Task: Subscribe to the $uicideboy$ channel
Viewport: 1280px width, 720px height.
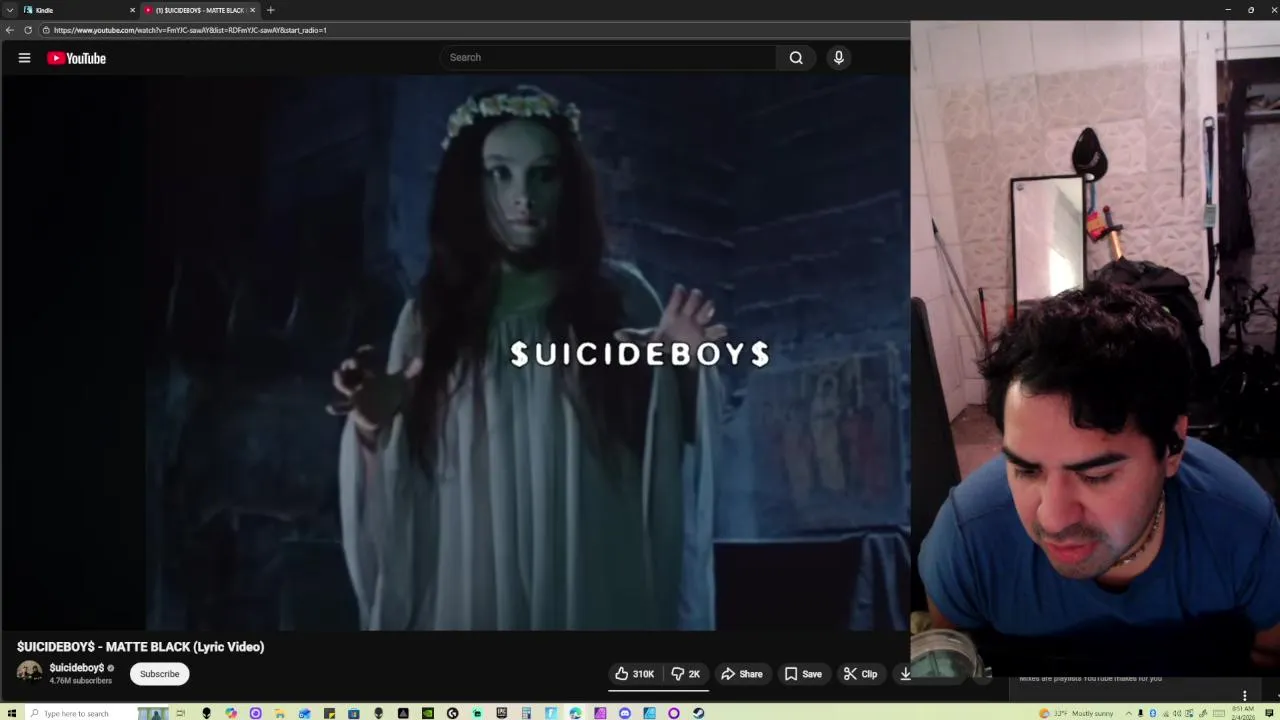Action: point(159,674)
